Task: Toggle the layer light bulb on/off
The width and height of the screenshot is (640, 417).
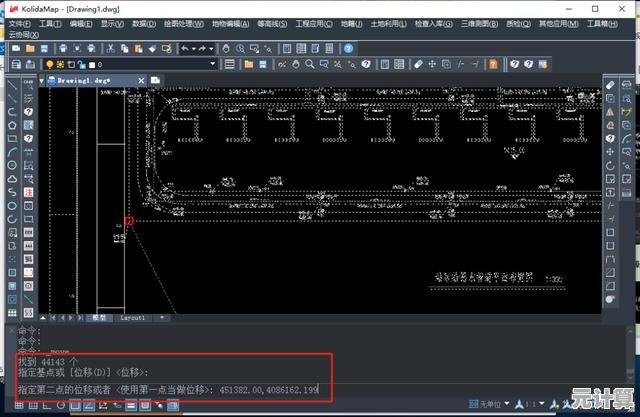Action: tap(49, 64)
